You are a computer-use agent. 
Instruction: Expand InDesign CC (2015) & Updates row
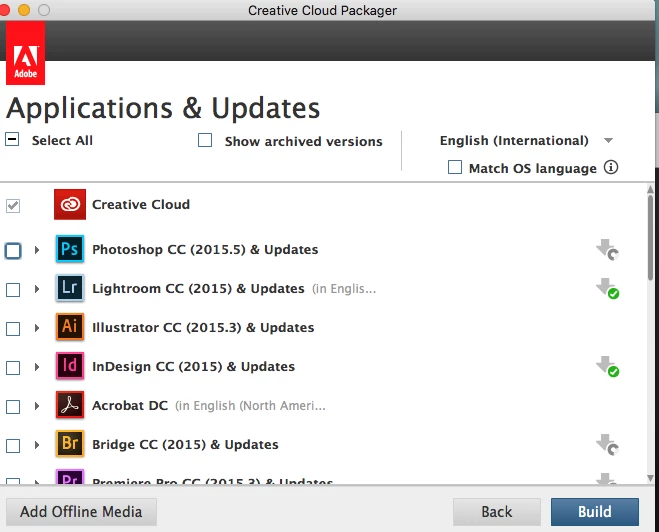(x=37, y=367)
